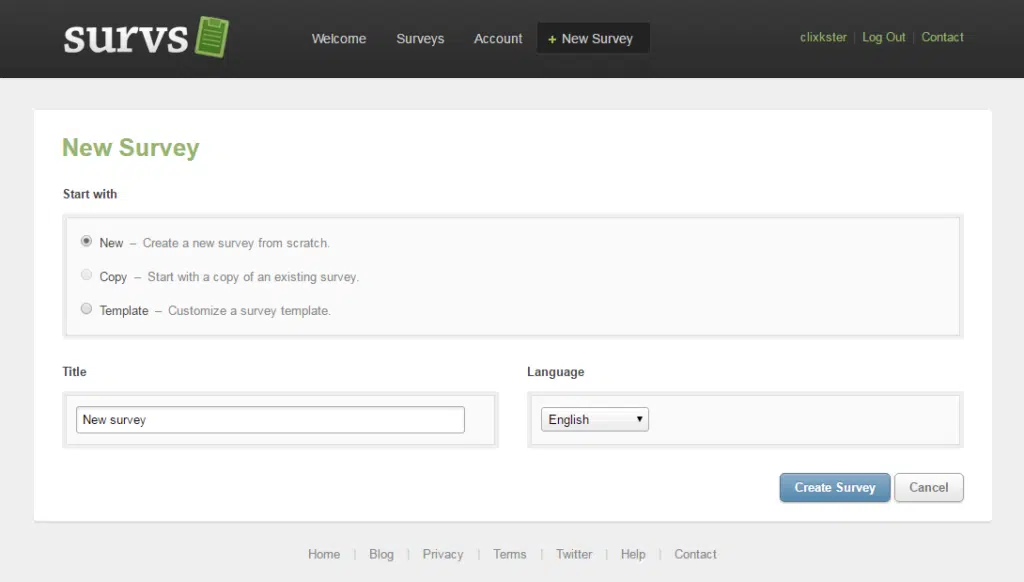This screenshot has width=1024, height=582.
Task: Open Contact link in the header
Action: pyautogui.click(x=942, y=37)
